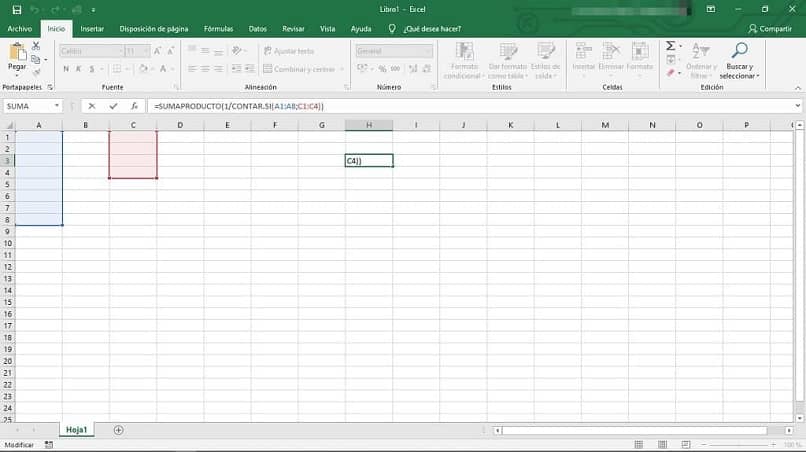Click the Ribbon Display Options icon
Viewport: 806px width, 452px height.
tap(710, 9)
